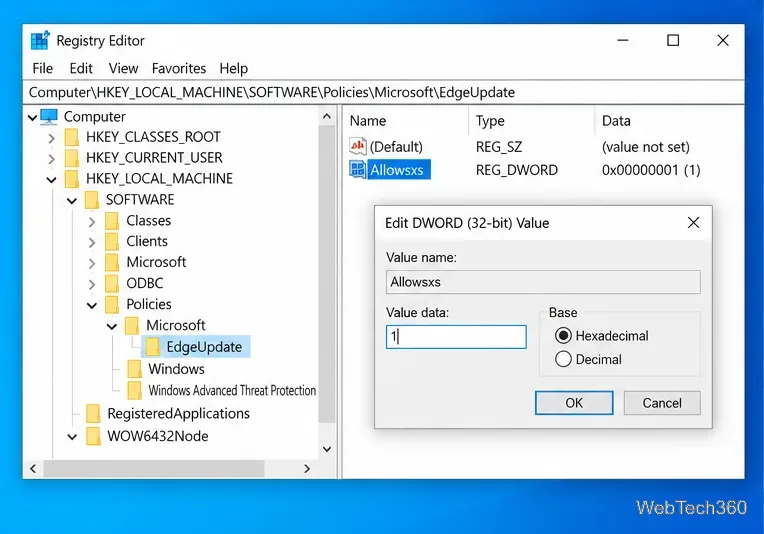Image resolution: width=764 pixels, height=534 pixels.
Task: Click the EdgeUpdate folder icon
Action: [153, 347]
